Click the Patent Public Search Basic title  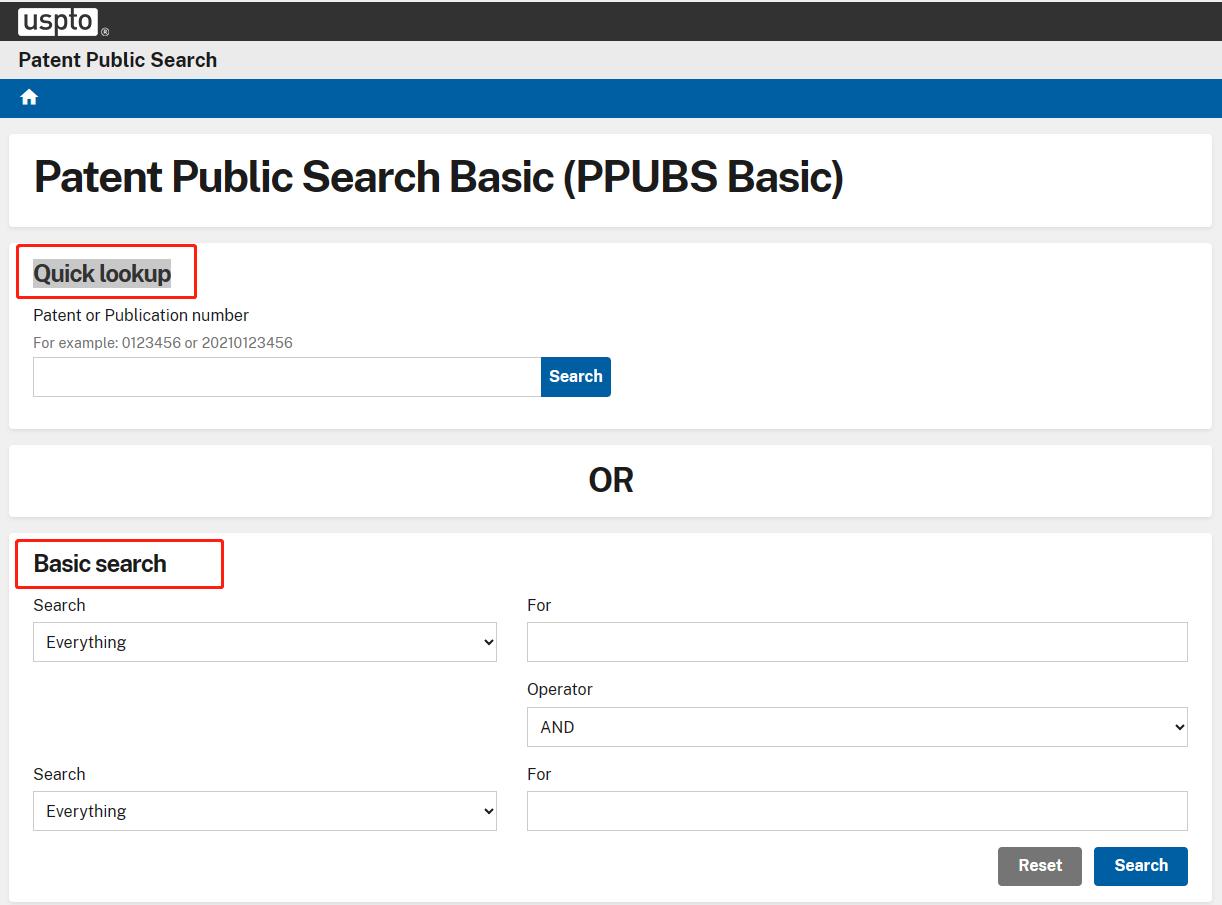(x=439, y=177)
